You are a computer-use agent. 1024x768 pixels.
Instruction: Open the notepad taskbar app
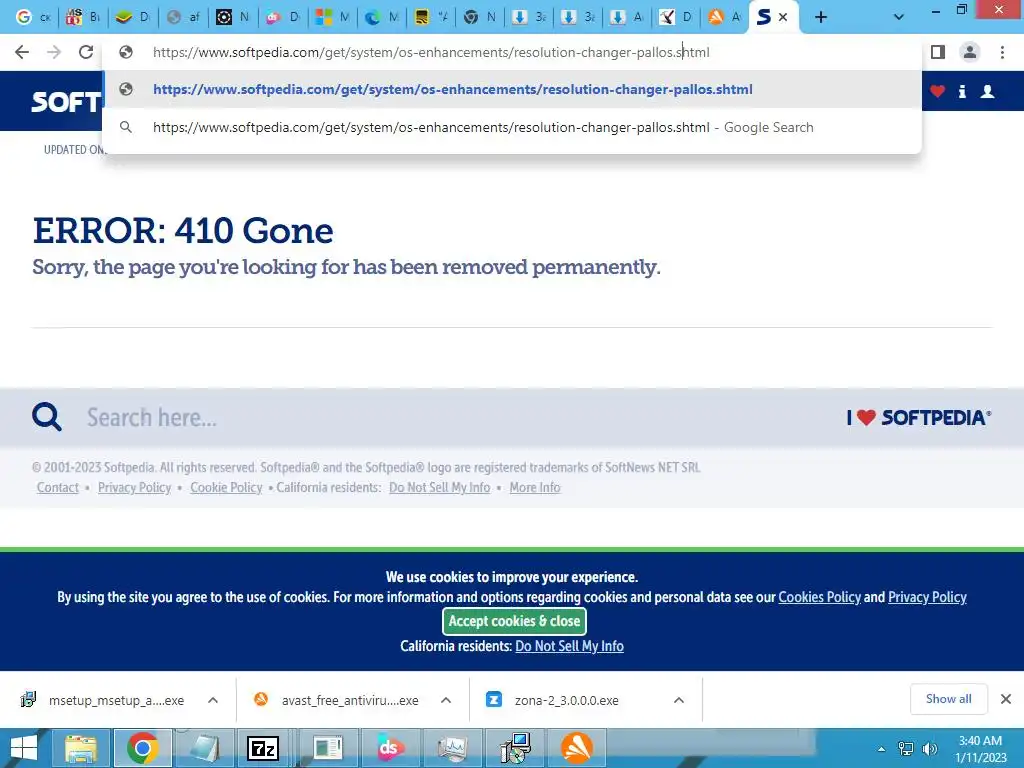pos(204,748)
